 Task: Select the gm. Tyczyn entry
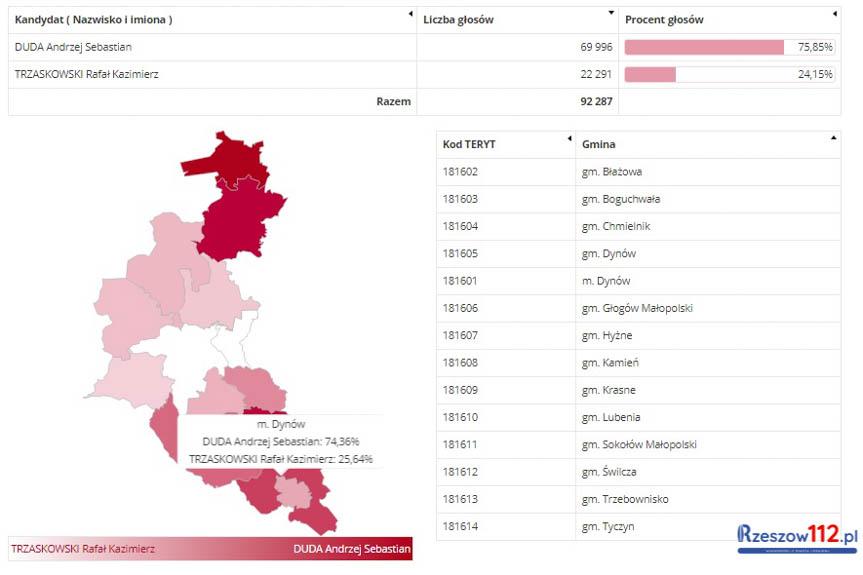tap(608, 526)
